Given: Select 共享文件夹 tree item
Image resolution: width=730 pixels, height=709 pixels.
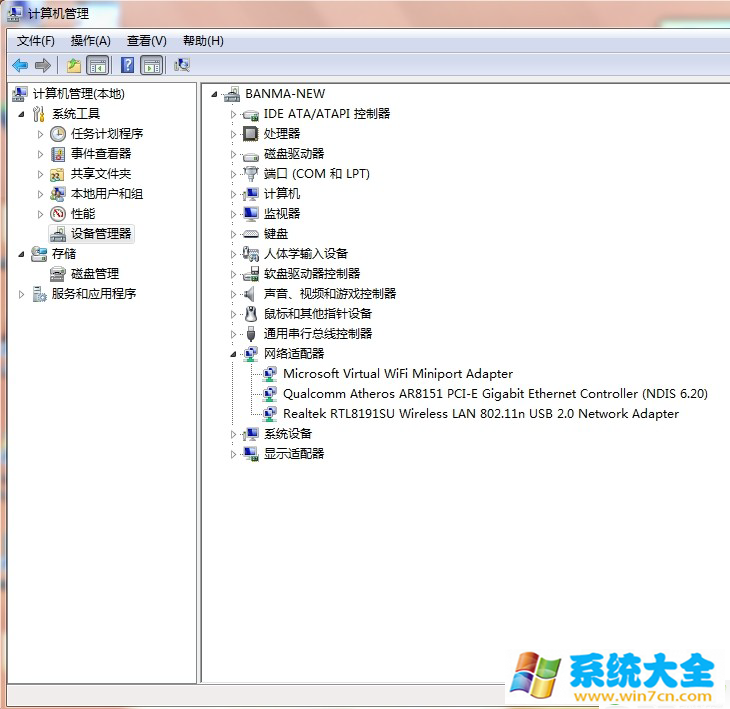Looking at the screenshot, I should click(x=101, y=174).
